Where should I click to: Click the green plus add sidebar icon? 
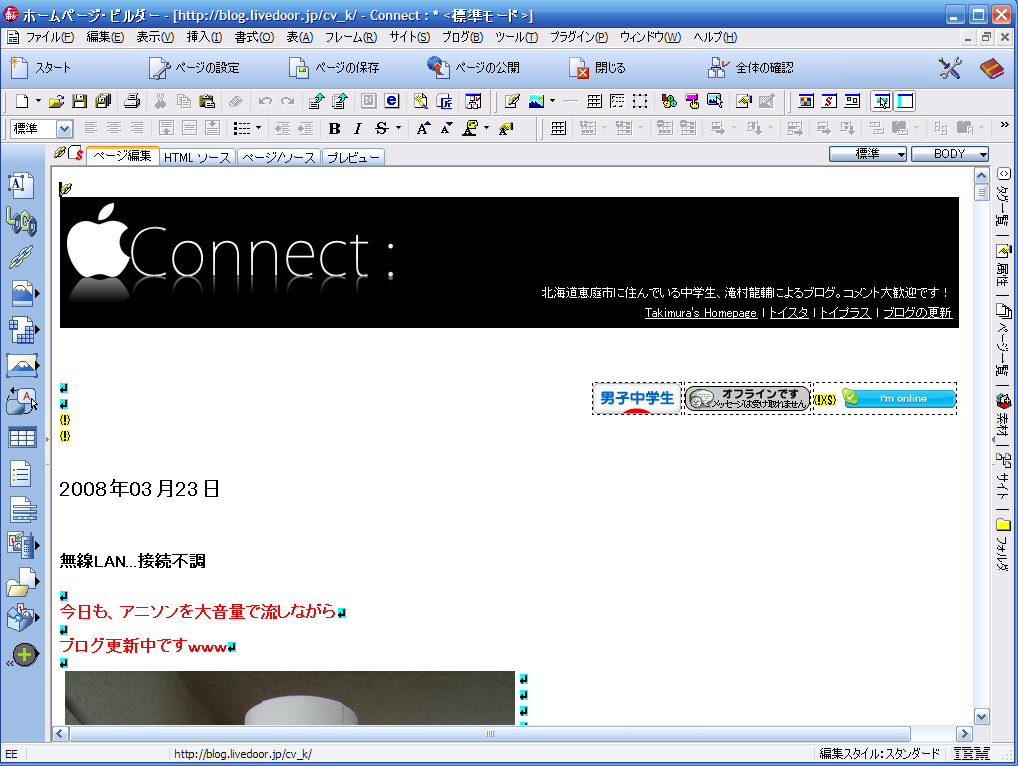click(x=25, y=654)
